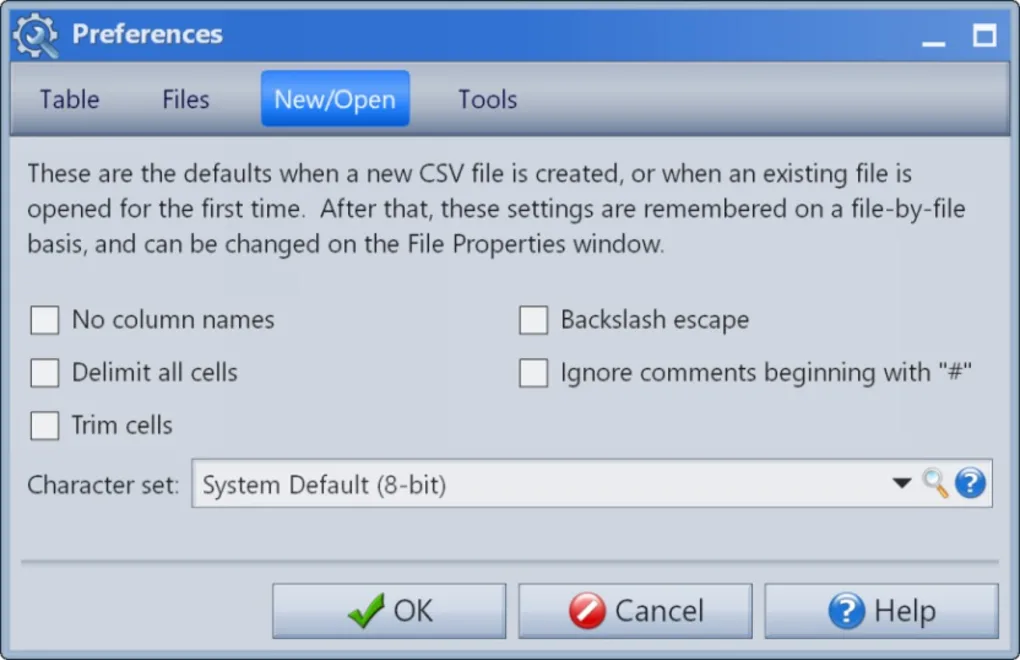Viewport: 1020px width, 660px height.
Task: Go to the Tools tab
Action: tap(487, 99)
